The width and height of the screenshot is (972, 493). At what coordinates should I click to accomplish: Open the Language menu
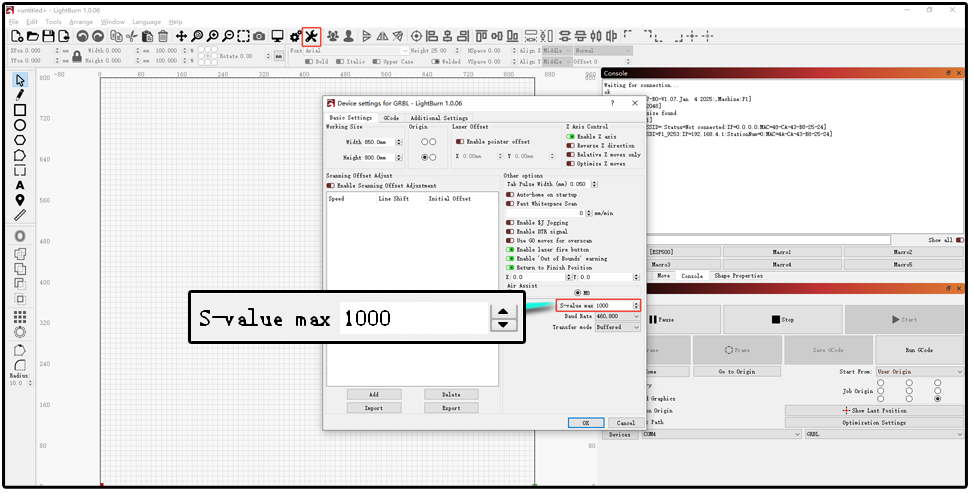click(x=146, y=22)
